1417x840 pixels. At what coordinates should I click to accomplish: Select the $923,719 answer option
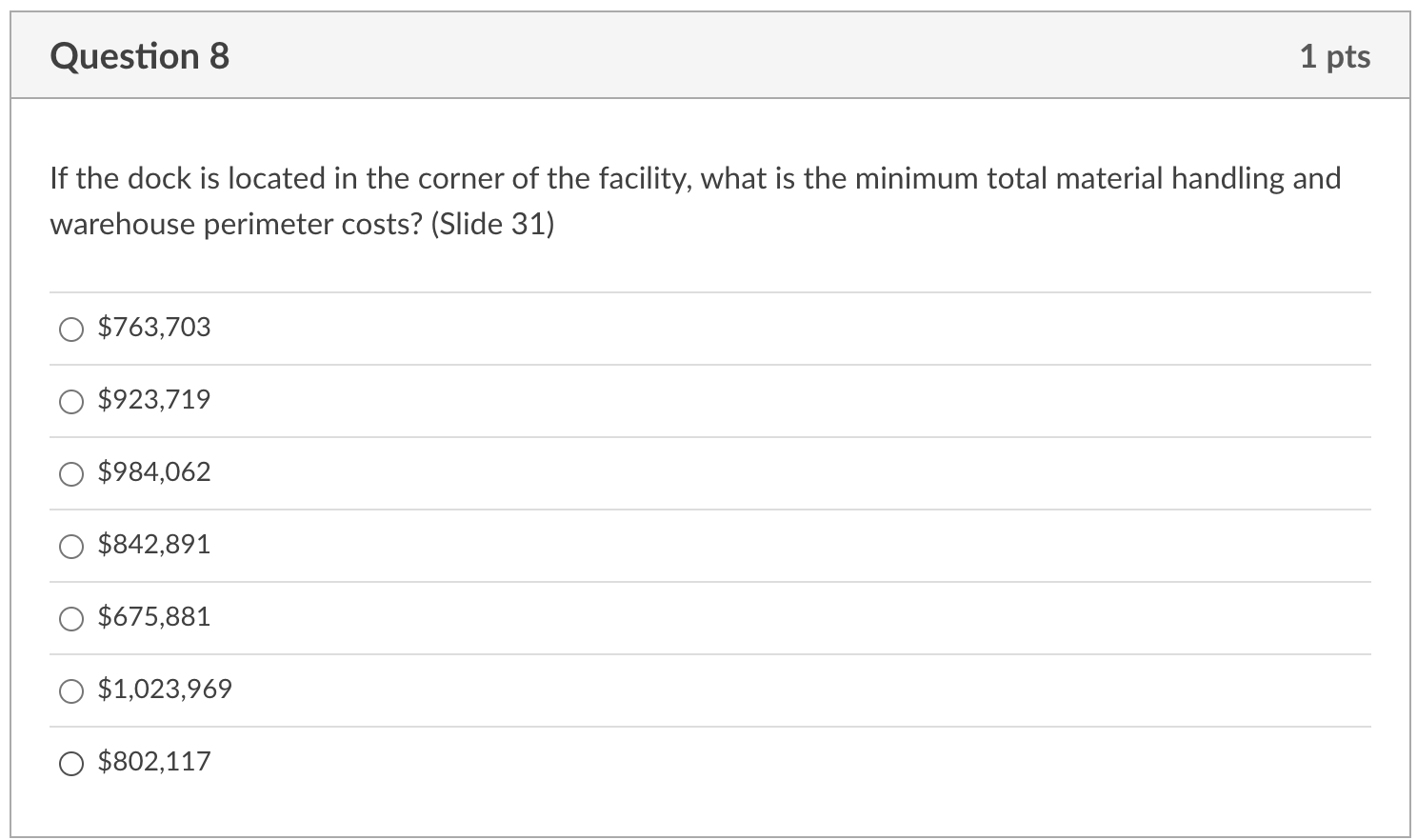[70, 402]
